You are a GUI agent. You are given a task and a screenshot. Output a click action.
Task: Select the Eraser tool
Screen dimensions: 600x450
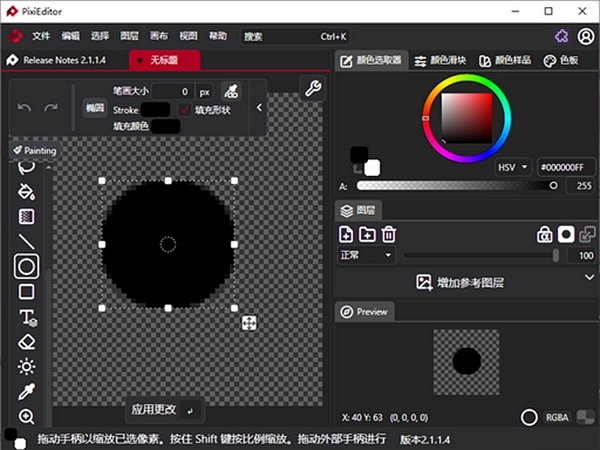pyautogui.click(x=26, y=342)
